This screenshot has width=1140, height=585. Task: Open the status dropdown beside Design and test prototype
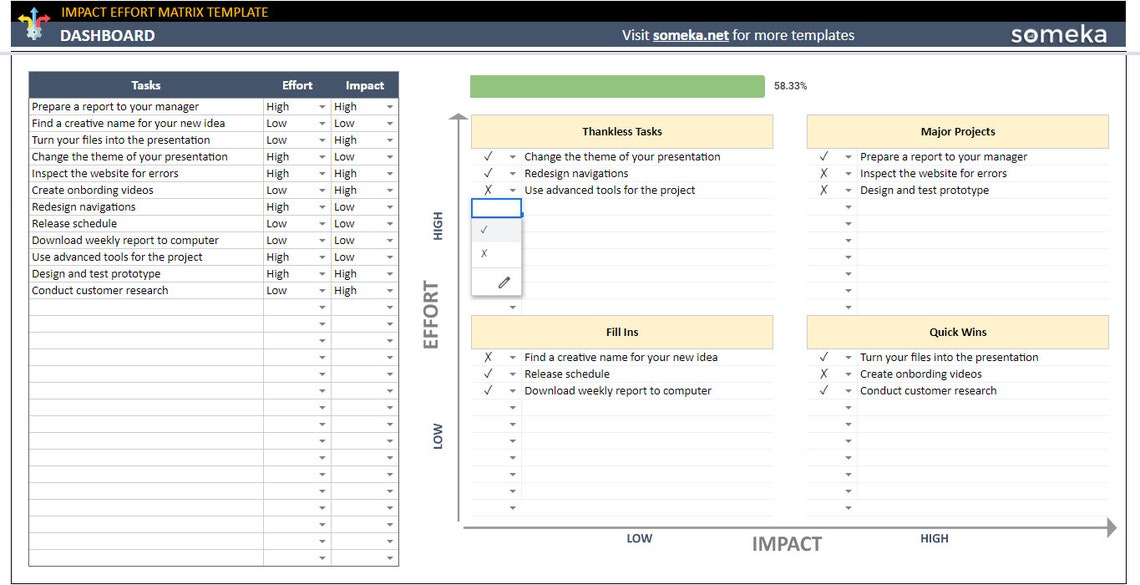(847, 190)
